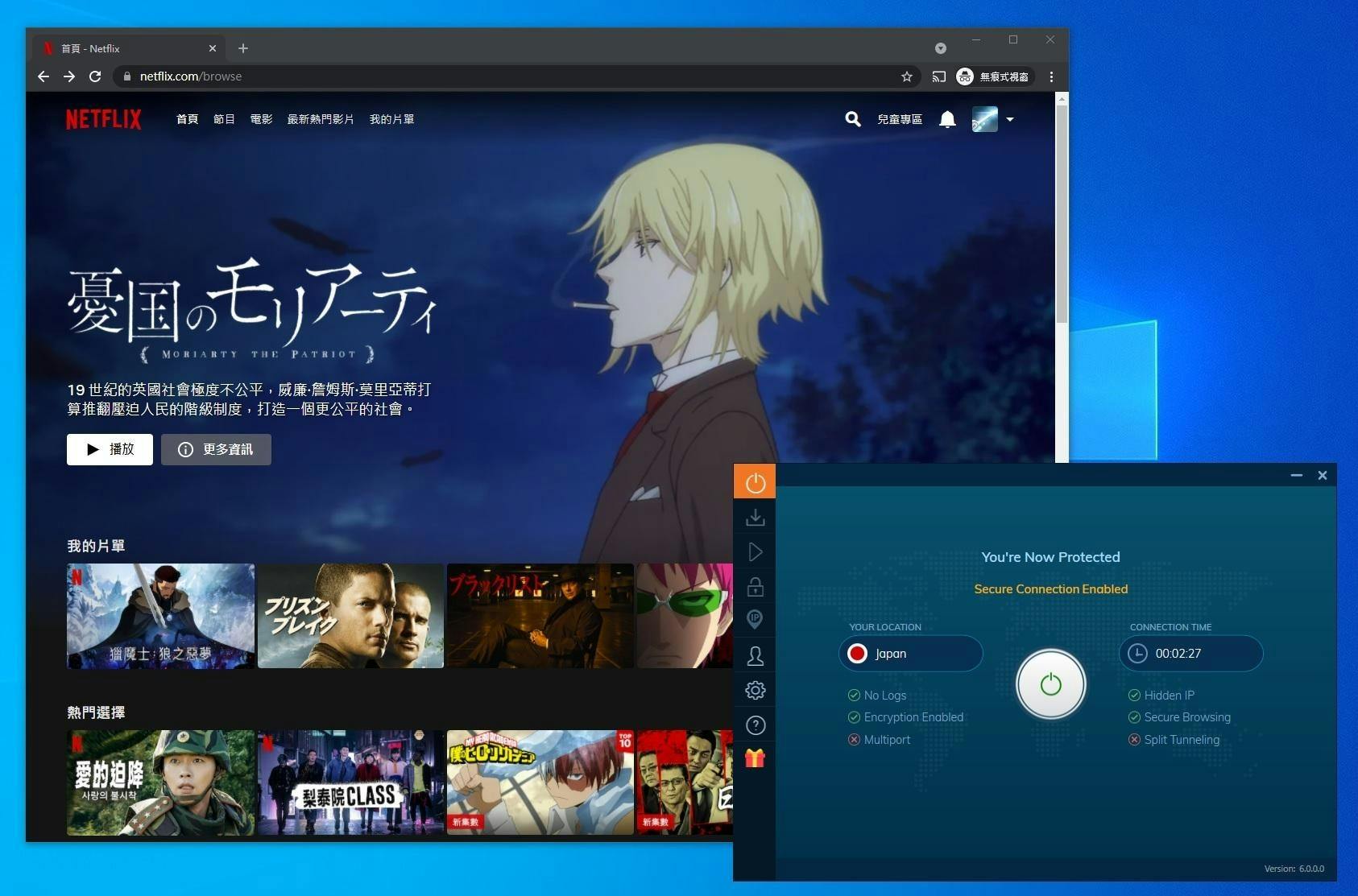Click the Chrome cast media icon
This screenshot has width=1358, height=896.
coord(939,76)
